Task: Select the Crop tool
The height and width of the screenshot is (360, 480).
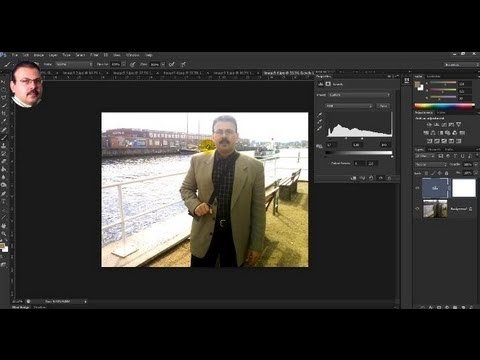Action: (x=4, y=113)
